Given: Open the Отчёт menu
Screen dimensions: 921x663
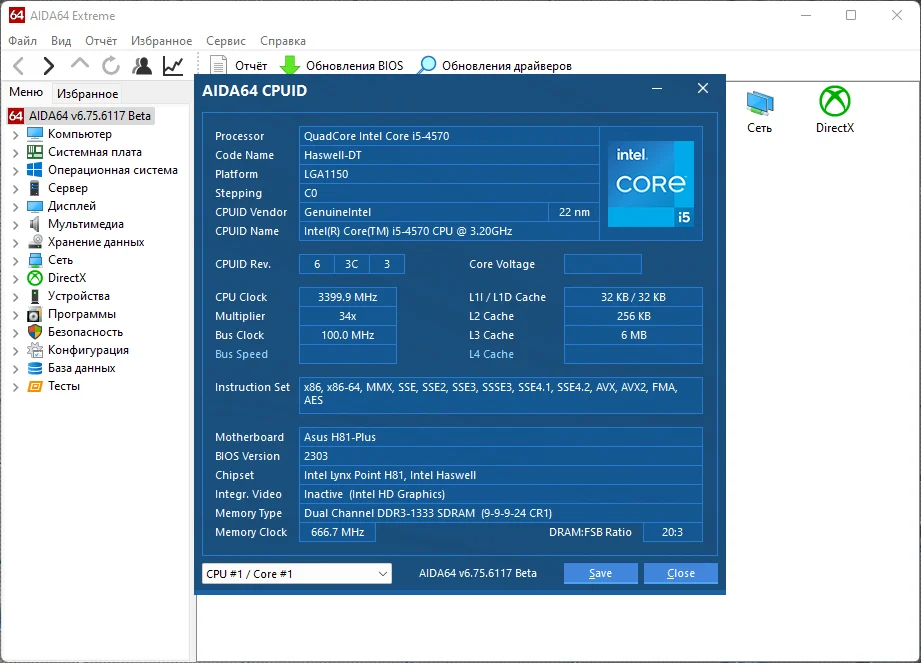Looking at the screenshot, I should (101, 41).
